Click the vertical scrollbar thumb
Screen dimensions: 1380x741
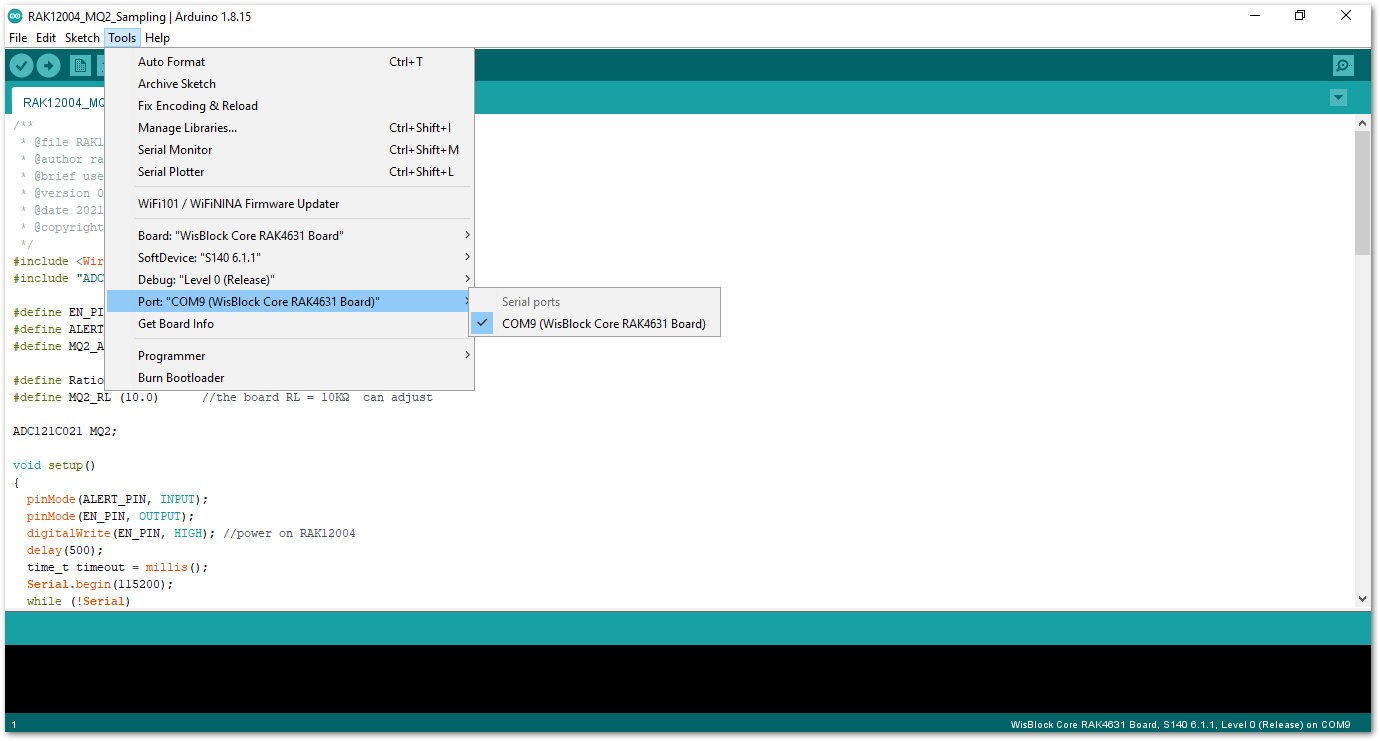point(1362,192)
